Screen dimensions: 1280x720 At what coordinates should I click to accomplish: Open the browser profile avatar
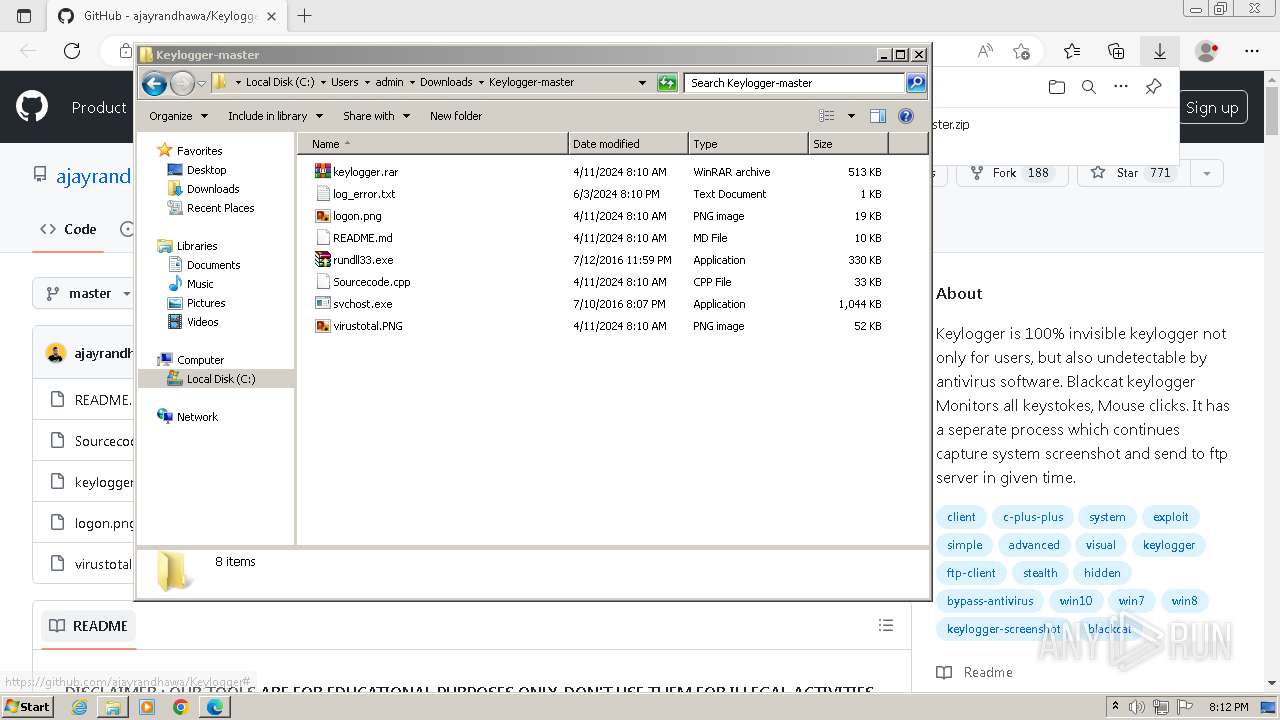click(x=1206, y=51)
